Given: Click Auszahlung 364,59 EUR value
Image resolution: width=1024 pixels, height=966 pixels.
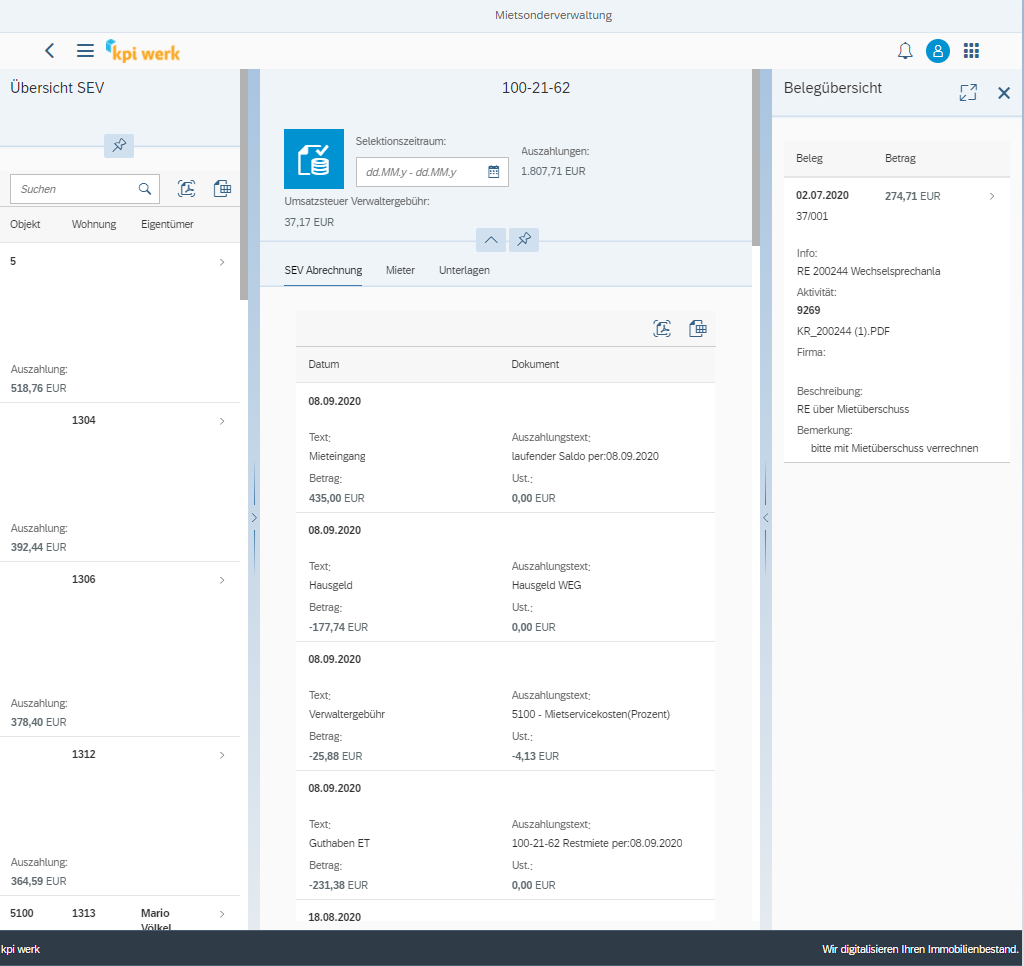Looking at the screenshot, I should click(39, 881).
